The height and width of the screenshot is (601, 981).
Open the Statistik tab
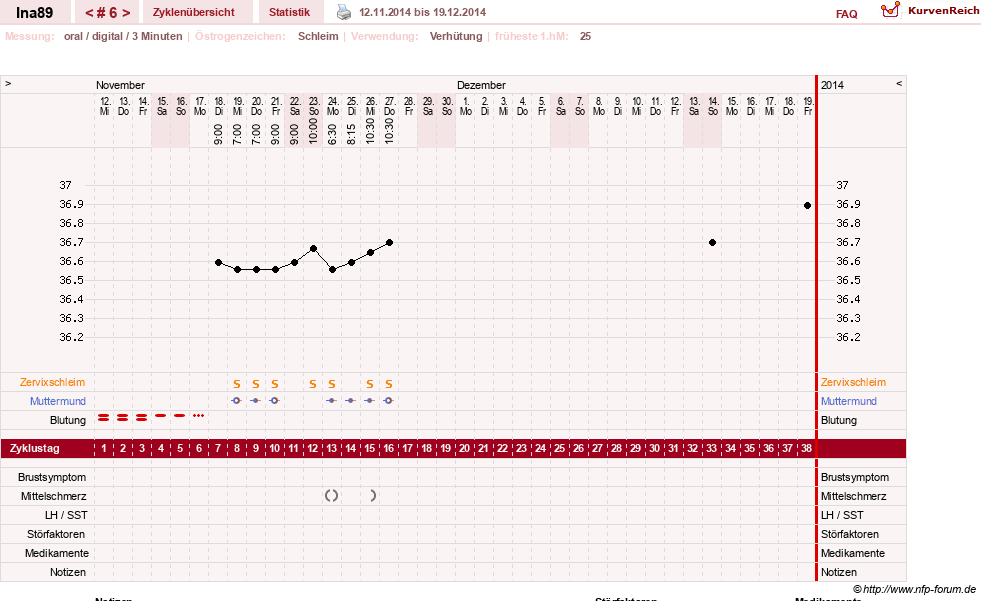(289, 12)
